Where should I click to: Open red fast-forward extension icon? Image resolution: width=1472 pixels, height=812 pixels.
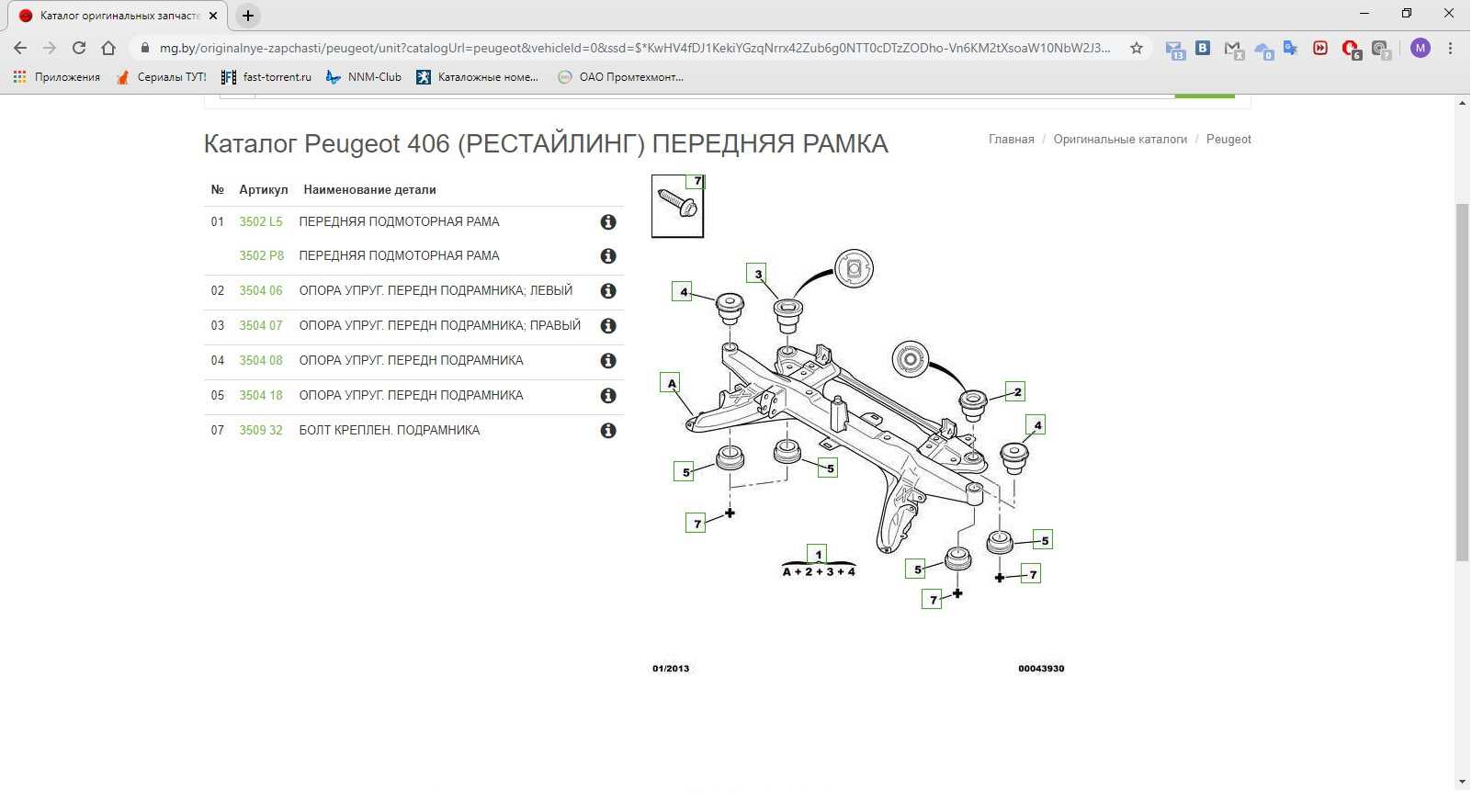1320,48
